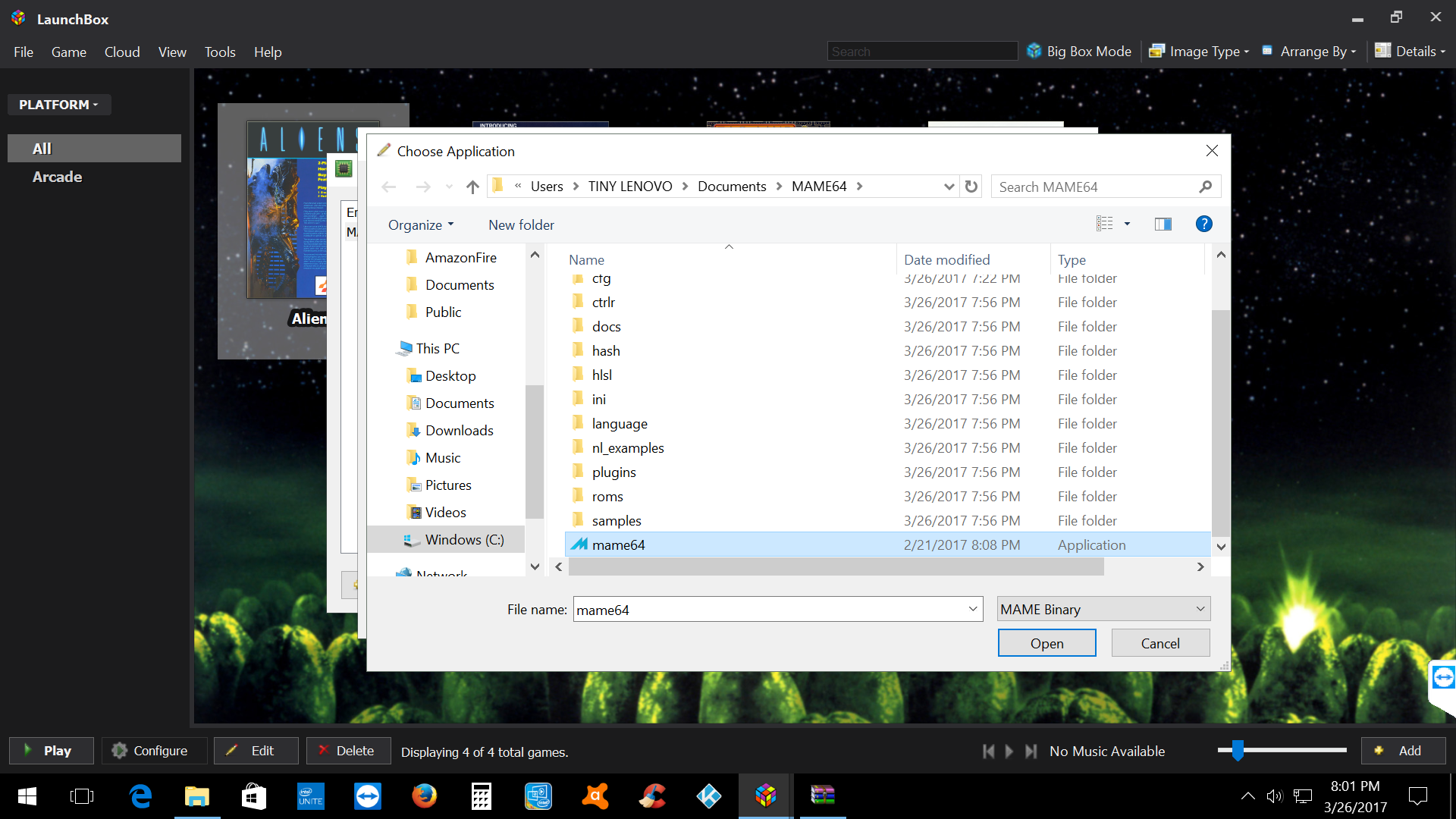Select Arcade platform in sidebar
This screenshot has height=819, width=1456.
(x=57, y=177)
